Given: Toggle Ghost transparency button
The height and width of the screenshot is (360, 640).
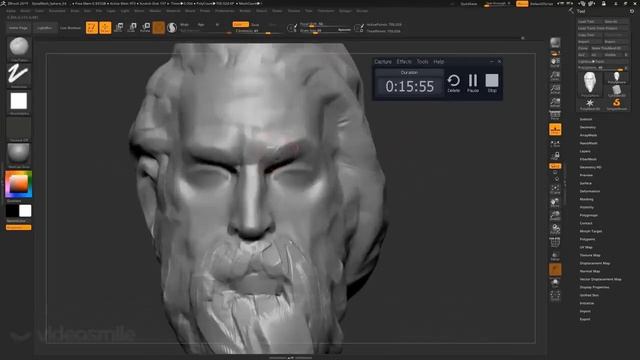Looking at the screenshot, I should (x=555, y=269).
